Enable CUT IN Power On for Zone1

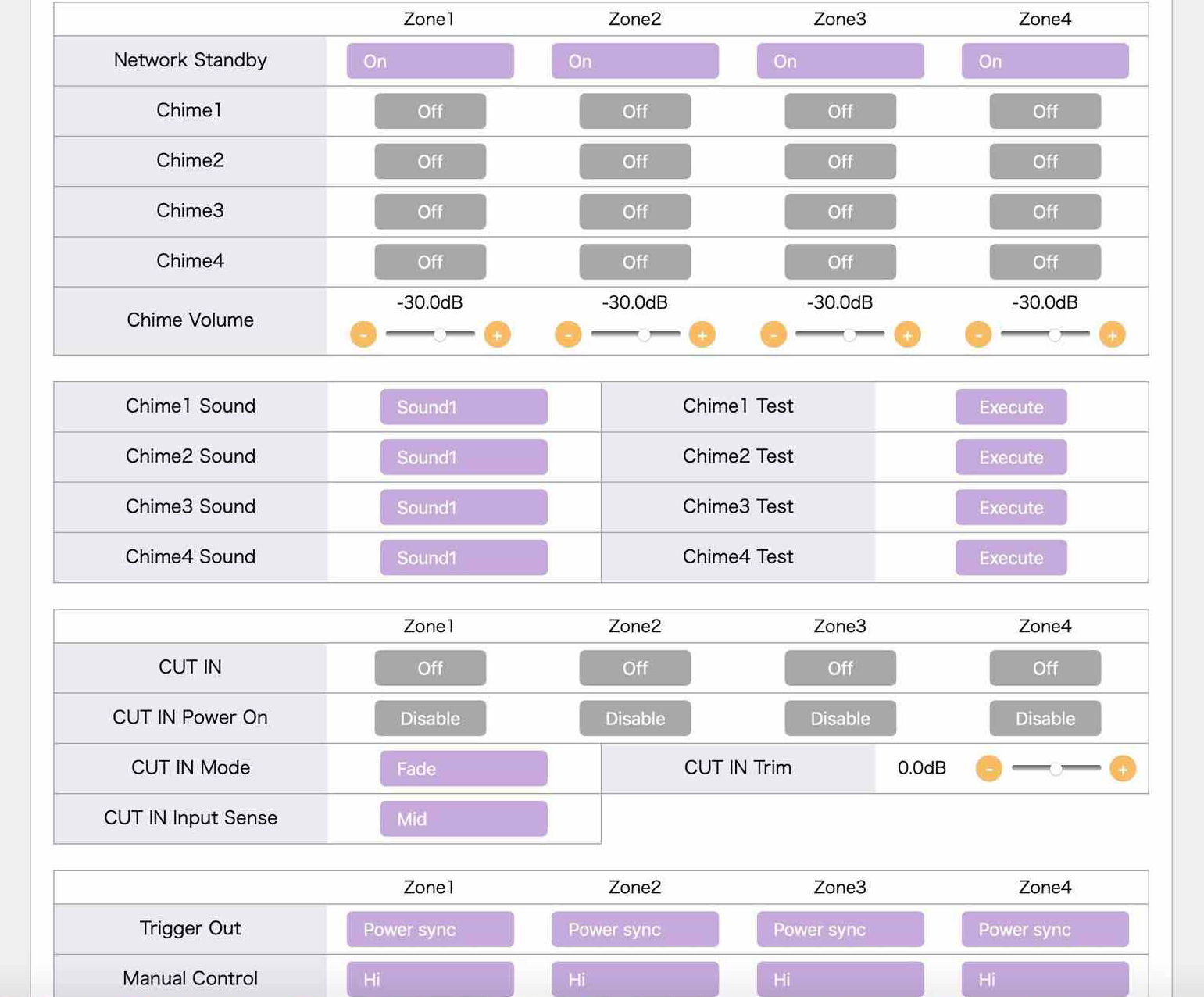click(430, 718)
